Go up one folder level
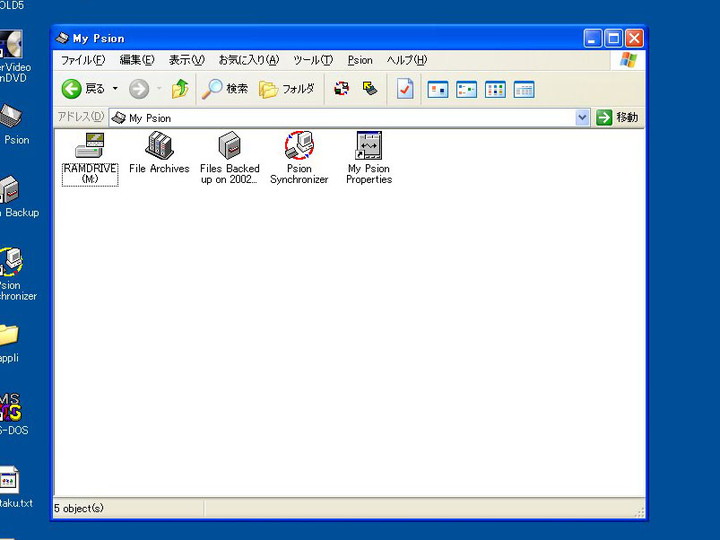720x540 pixels. click(x=180, y=89)
